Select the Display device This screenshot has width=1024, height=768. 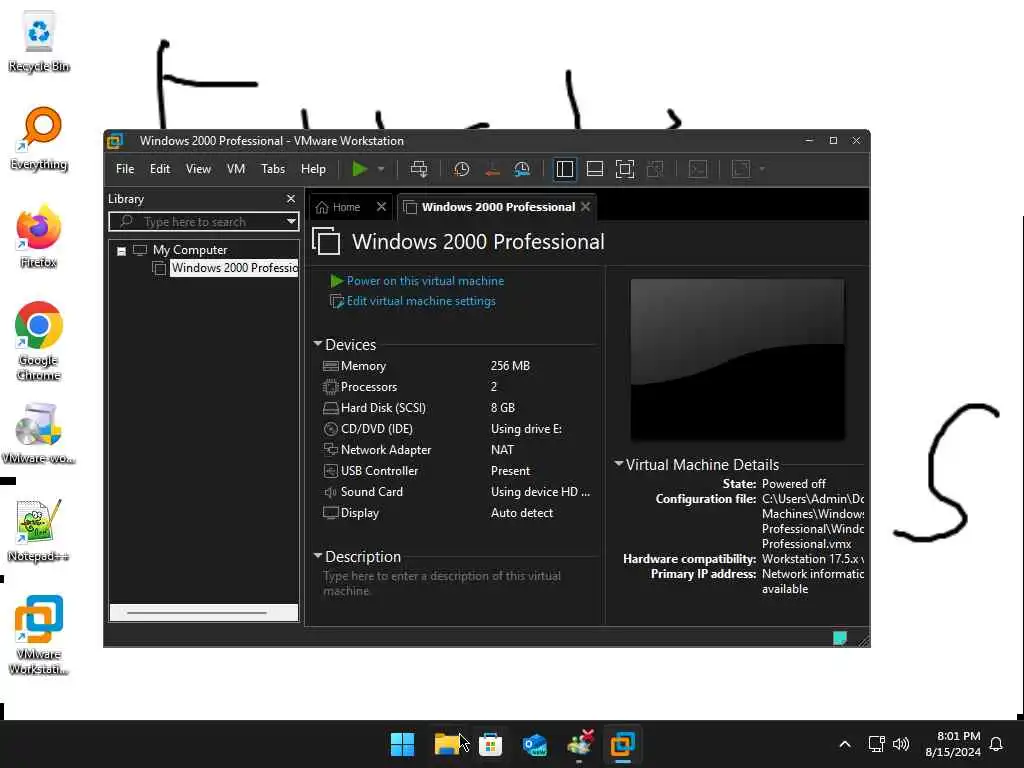pyautogui.click(x=458, y=513)
